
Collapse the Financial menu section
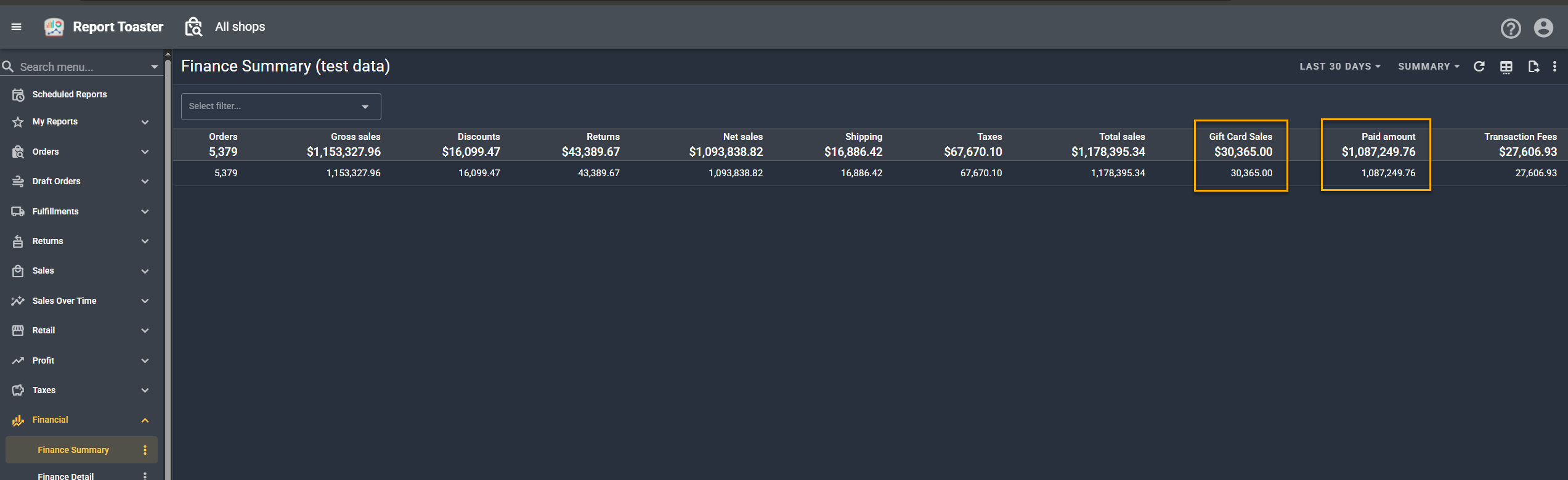point(145,420)
